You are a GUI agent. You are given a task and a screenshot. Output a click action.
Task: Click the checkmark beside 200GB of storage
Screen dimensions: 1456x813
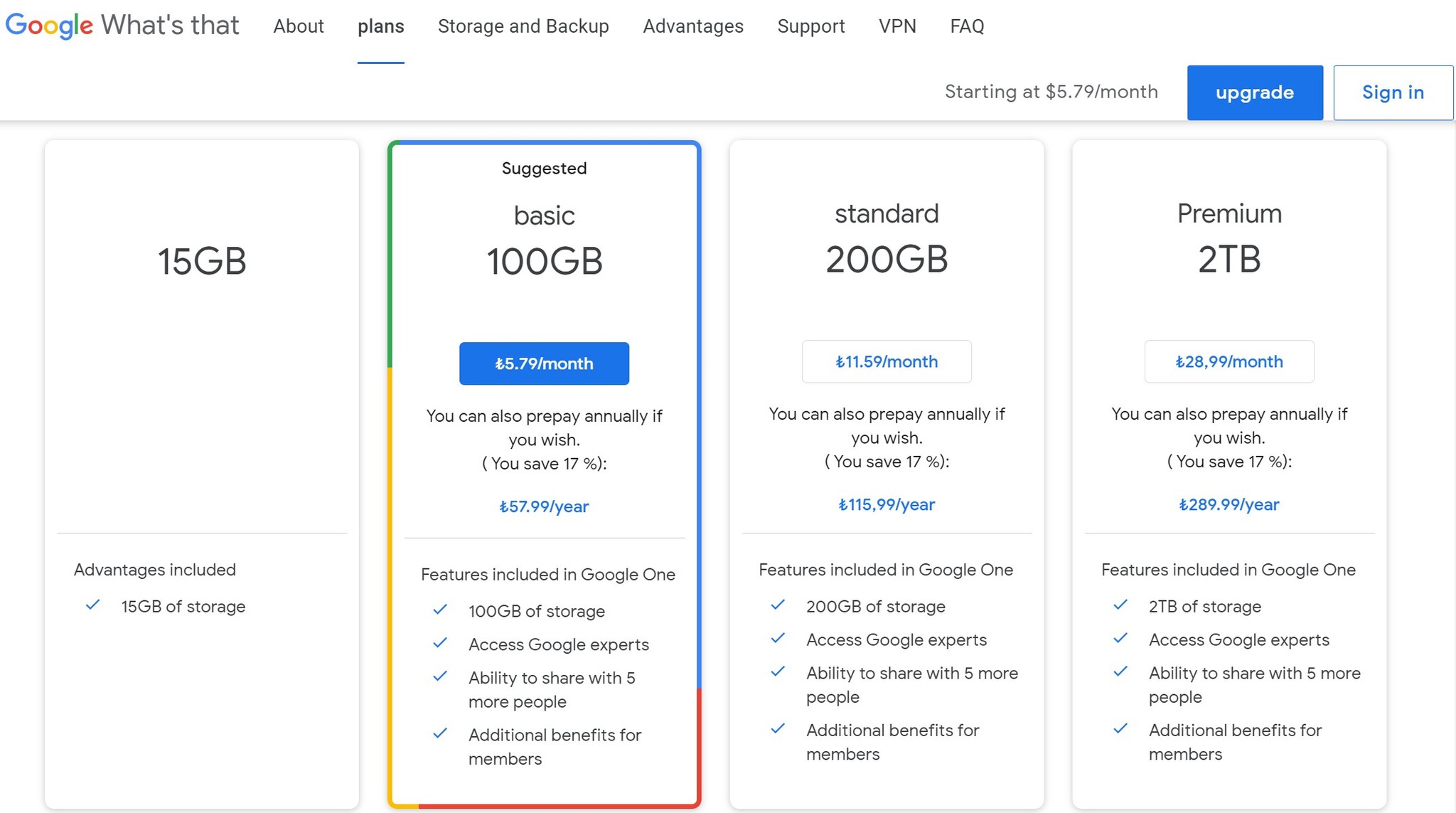(x=778, y=605)
